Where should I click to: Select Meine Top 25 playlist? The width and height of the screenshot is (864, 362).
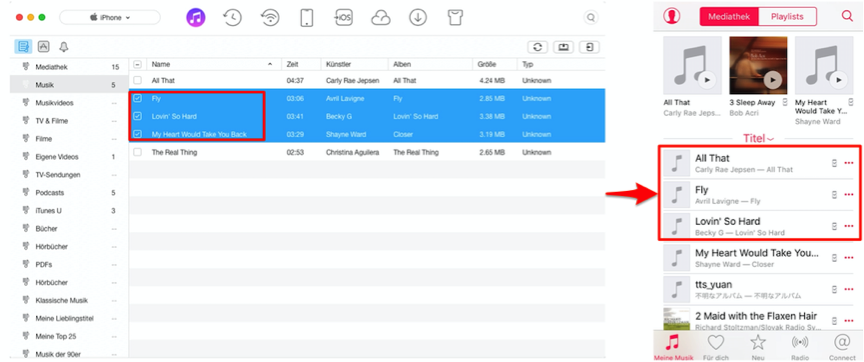[x=69, y=336]
